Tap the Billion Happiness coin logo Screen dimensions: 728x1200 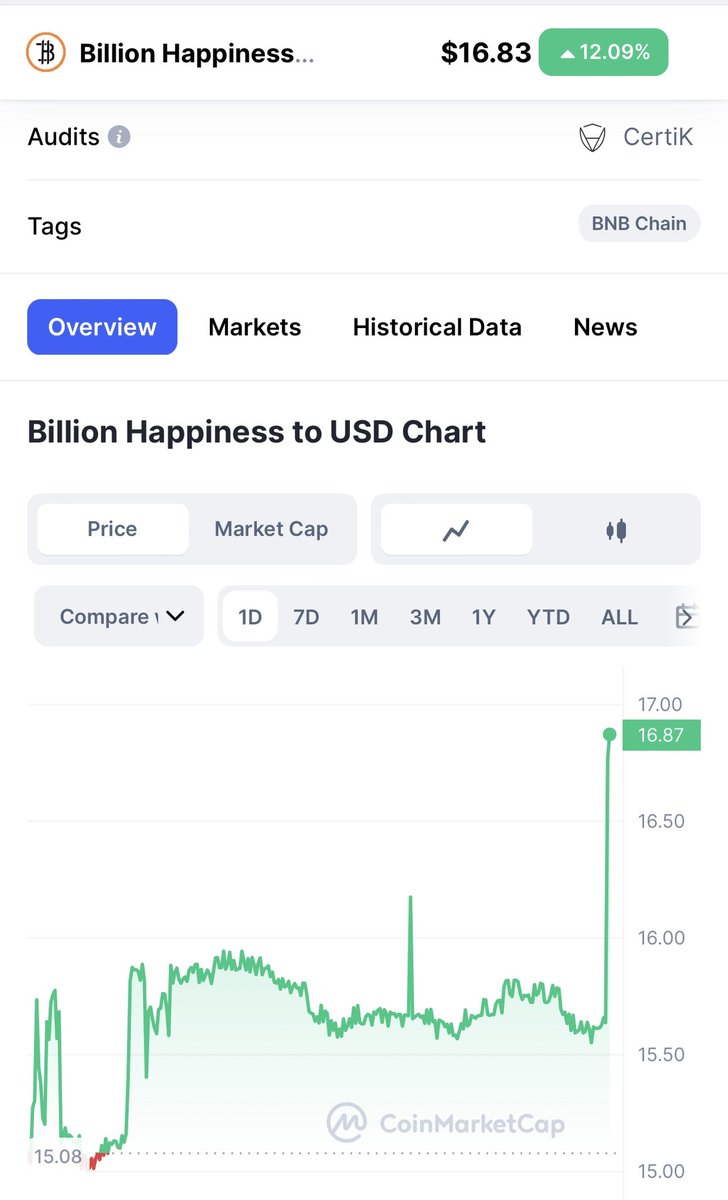point(45,53)
